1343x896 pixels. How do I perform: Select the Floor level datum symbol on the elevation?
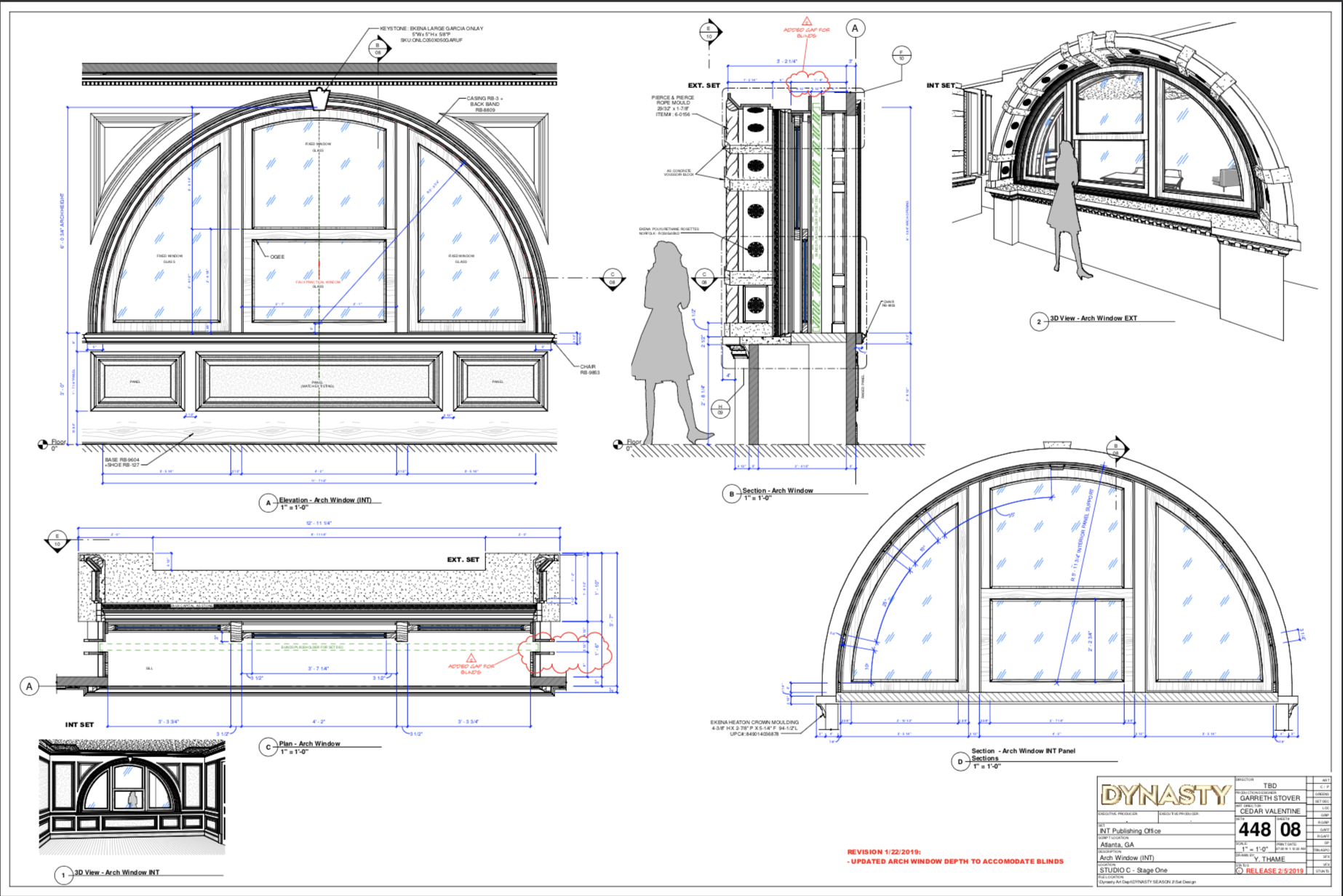pos(43,444)
